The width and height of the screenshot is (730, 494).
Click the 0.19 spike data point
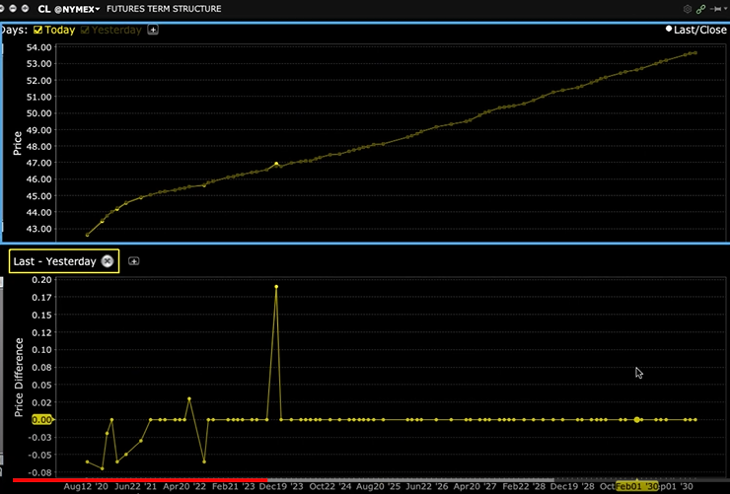(x=276, y=287)
